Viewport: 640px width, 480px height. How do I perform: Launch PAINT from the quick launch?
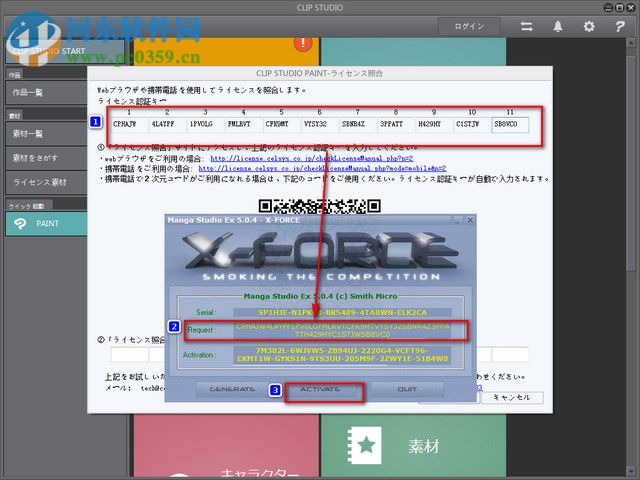coord(46,224)
